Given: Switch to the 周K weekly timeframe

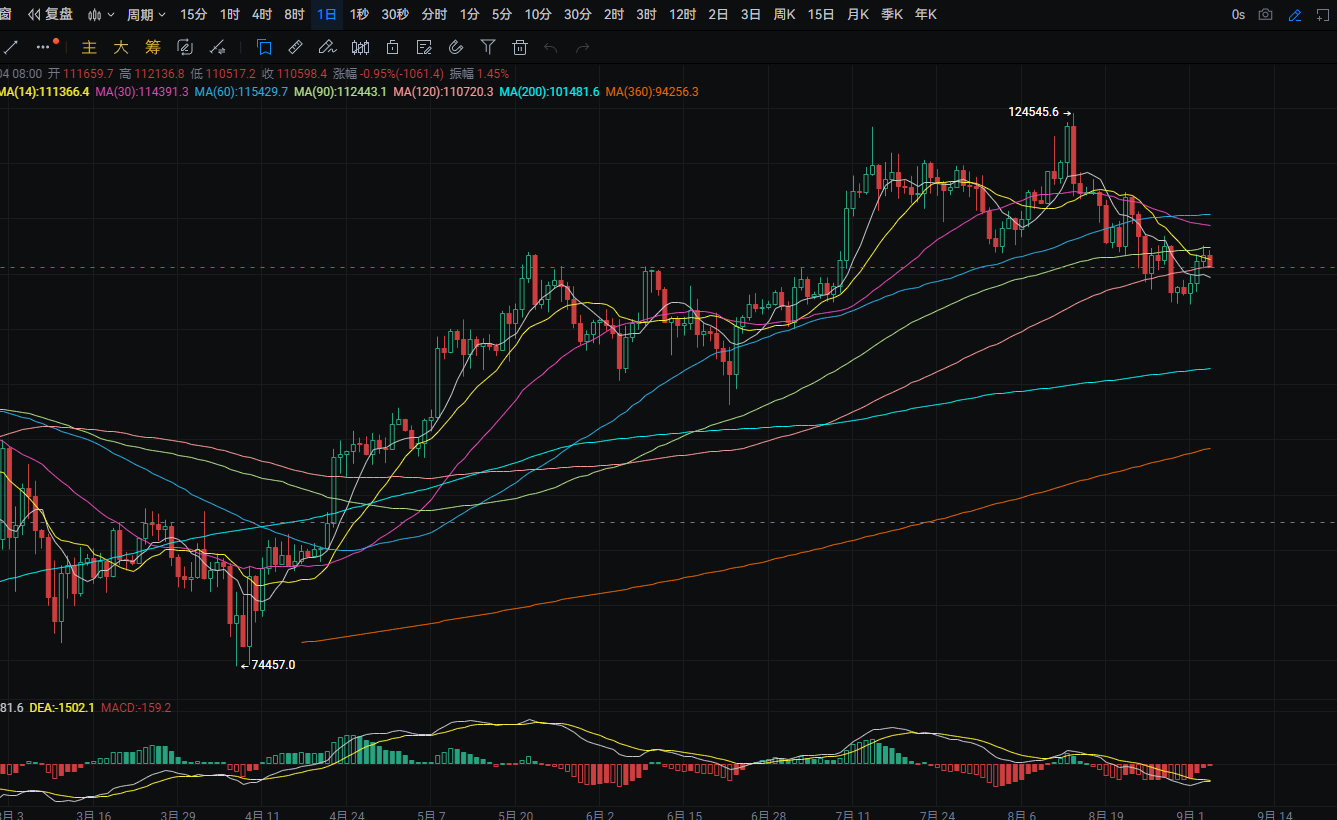Looking at the screenshot, I should [x=785, y=15].
